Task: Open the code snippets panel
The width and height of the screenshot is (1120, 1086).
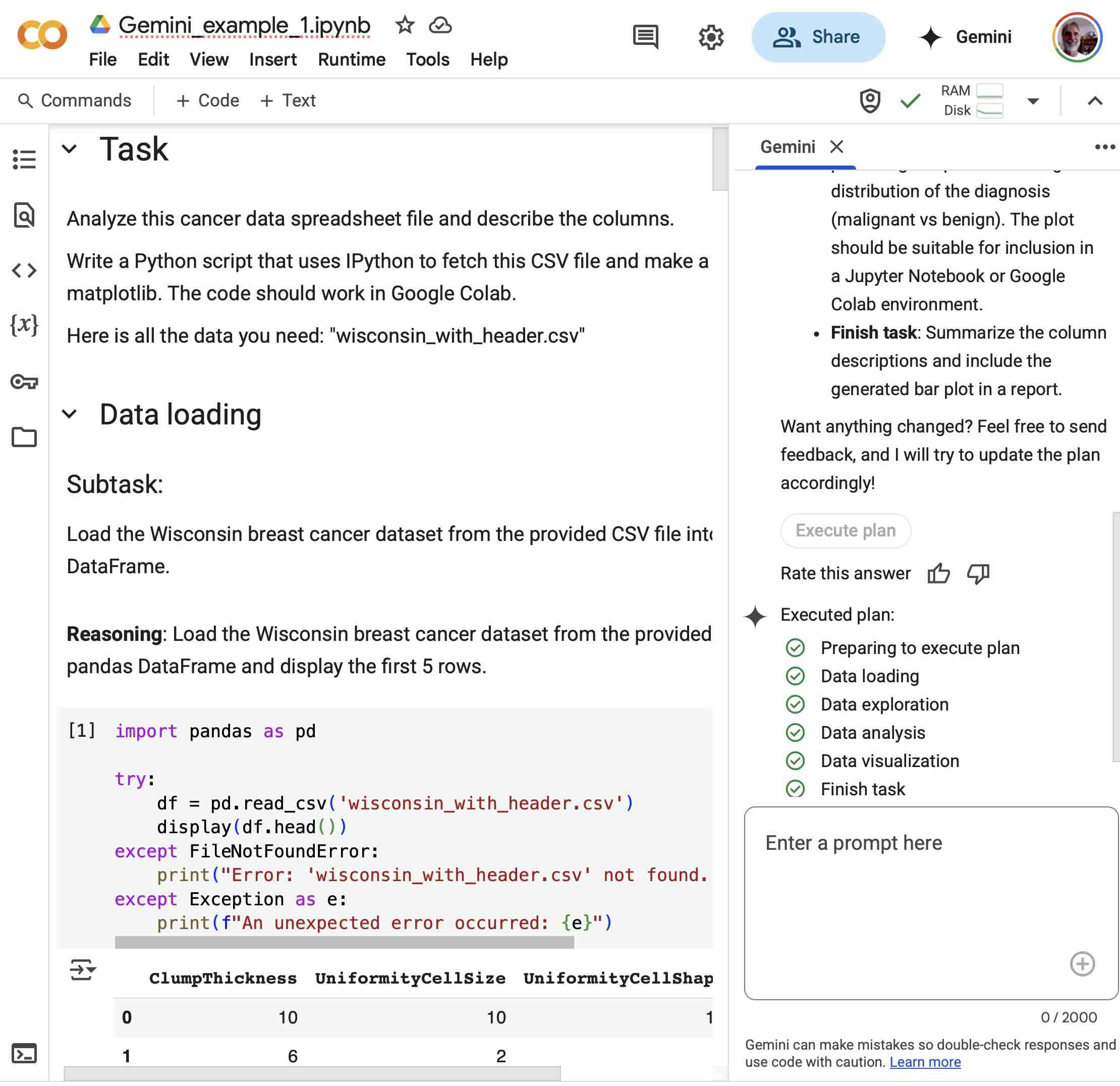Action: pyautogui.click(x=24, y=271)
